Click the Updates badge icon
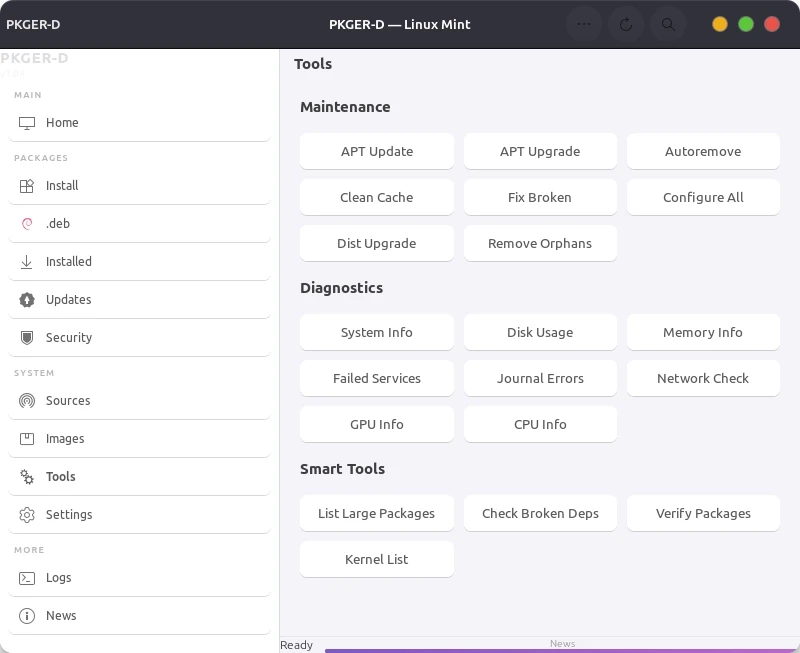Viewport: 800px width, 653px height. coord(27,299)
